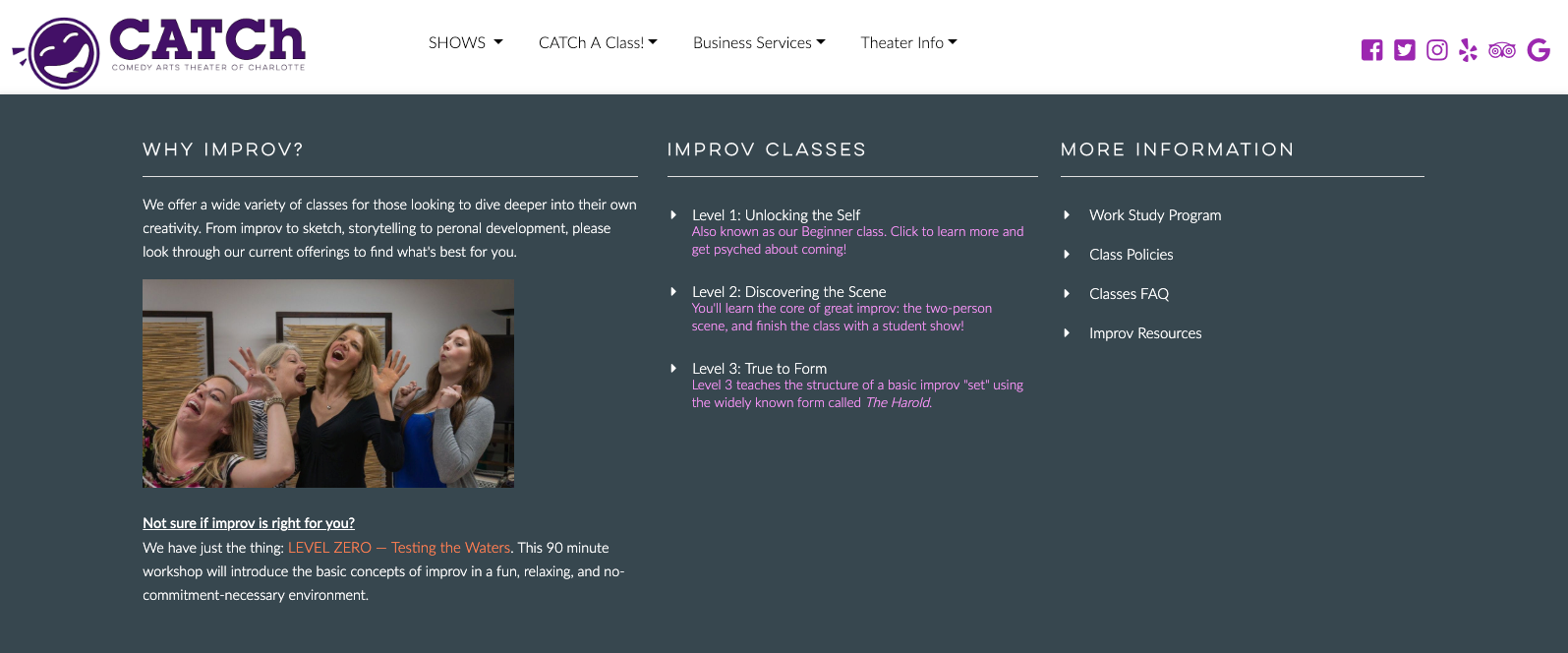The height and width of the screenshot is (653, 1568).
Task: Open the Work Study Program page
Action: click(1155, 215)
